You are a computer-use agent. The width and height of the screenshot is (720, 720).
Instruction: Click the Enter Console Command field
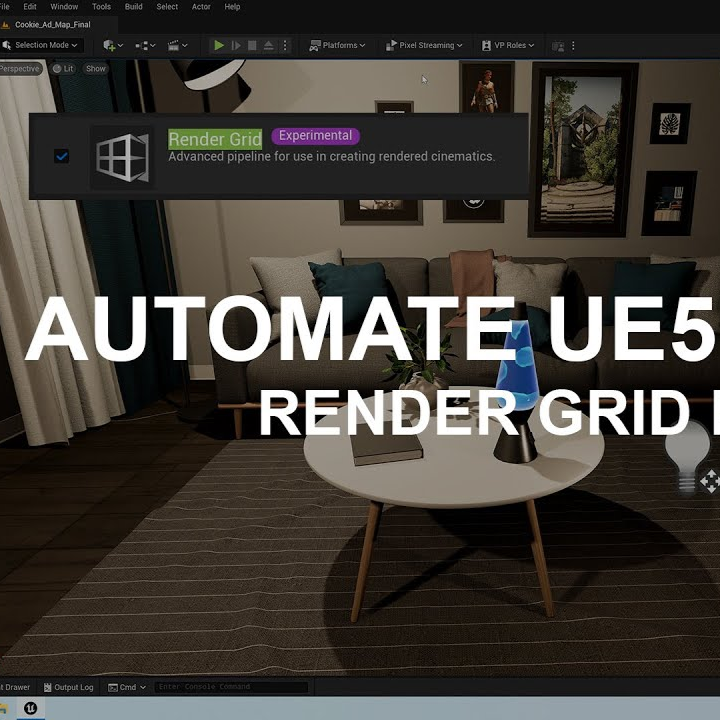[231, 687]
